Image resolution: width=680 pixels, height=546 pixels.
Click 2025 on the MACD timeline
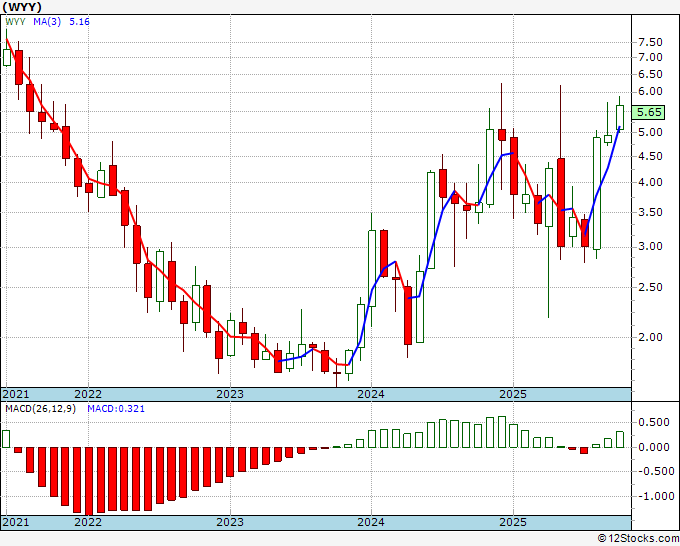513,522
